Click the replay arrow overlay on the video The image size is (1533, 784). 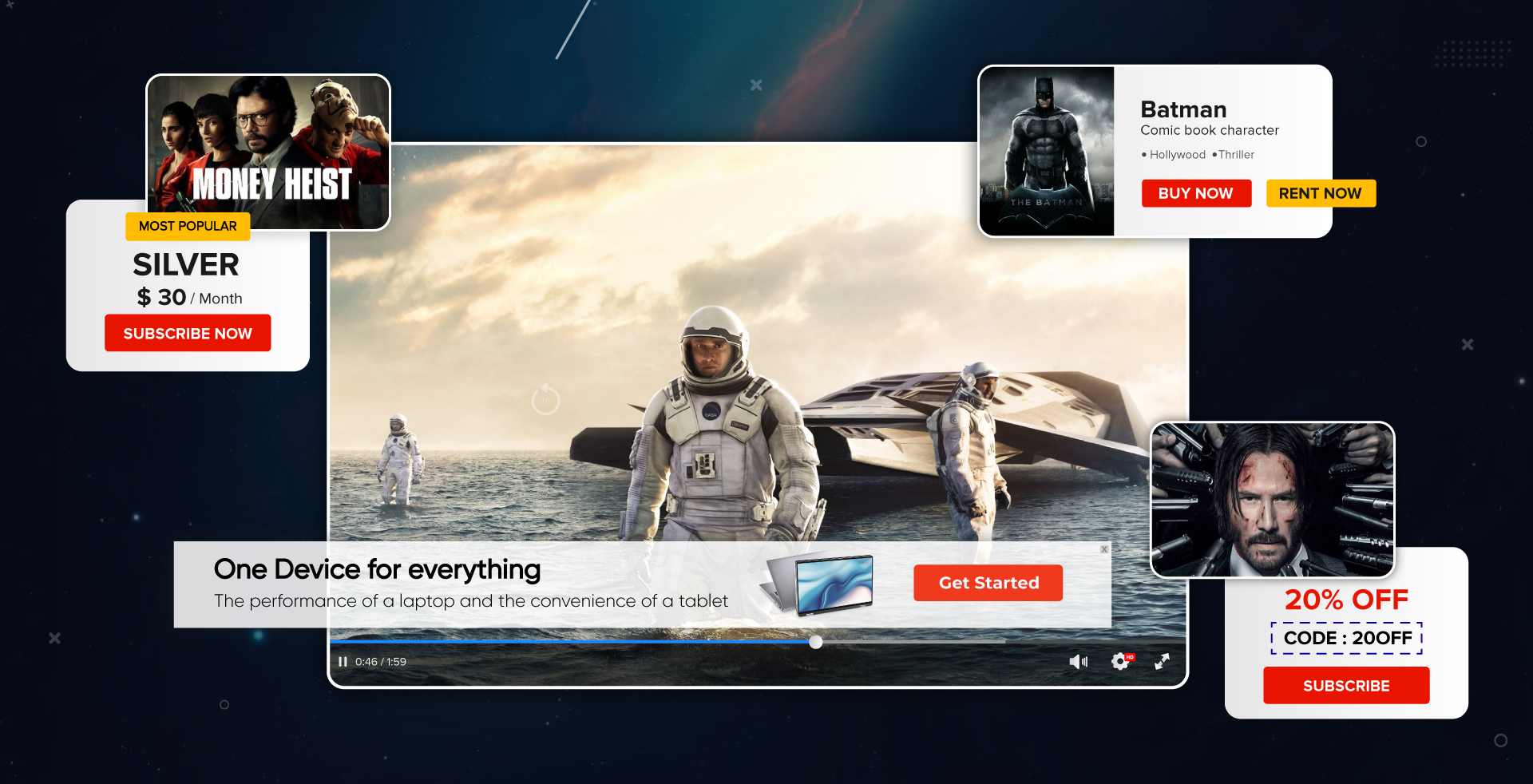(545, 399)
